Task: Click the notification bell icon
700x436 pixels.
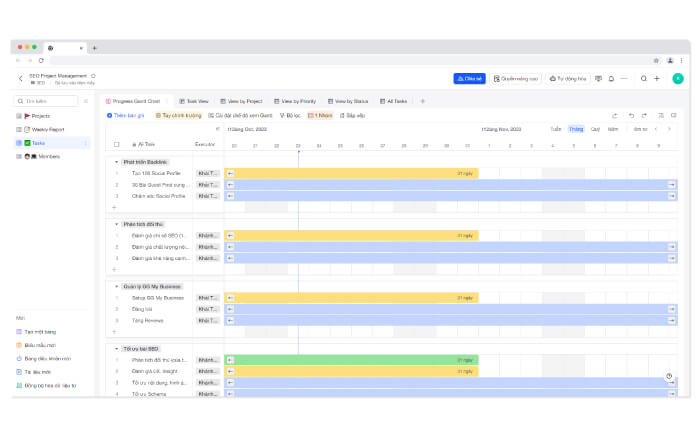Action: click(611, 78)
